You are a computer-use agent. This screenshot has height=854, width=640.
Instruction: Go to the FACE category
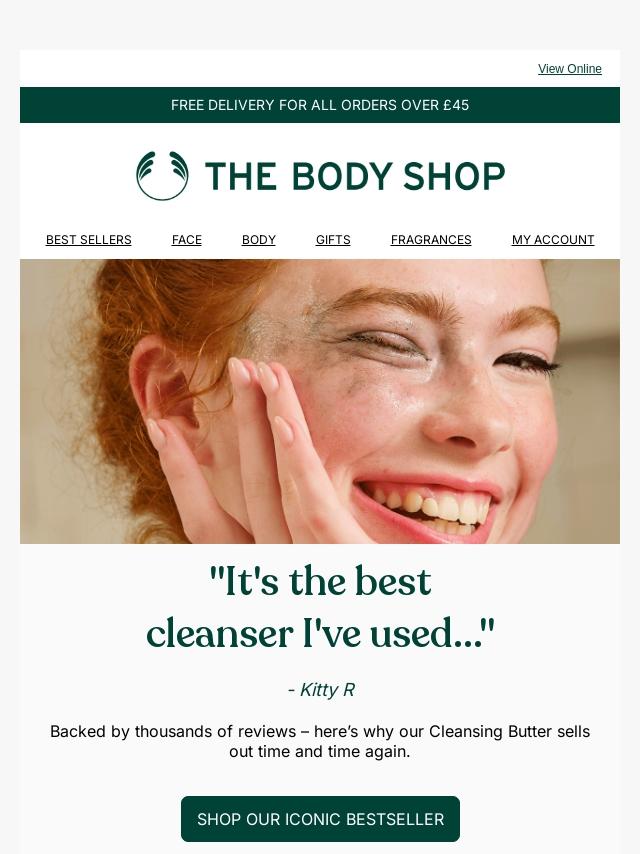187,240
